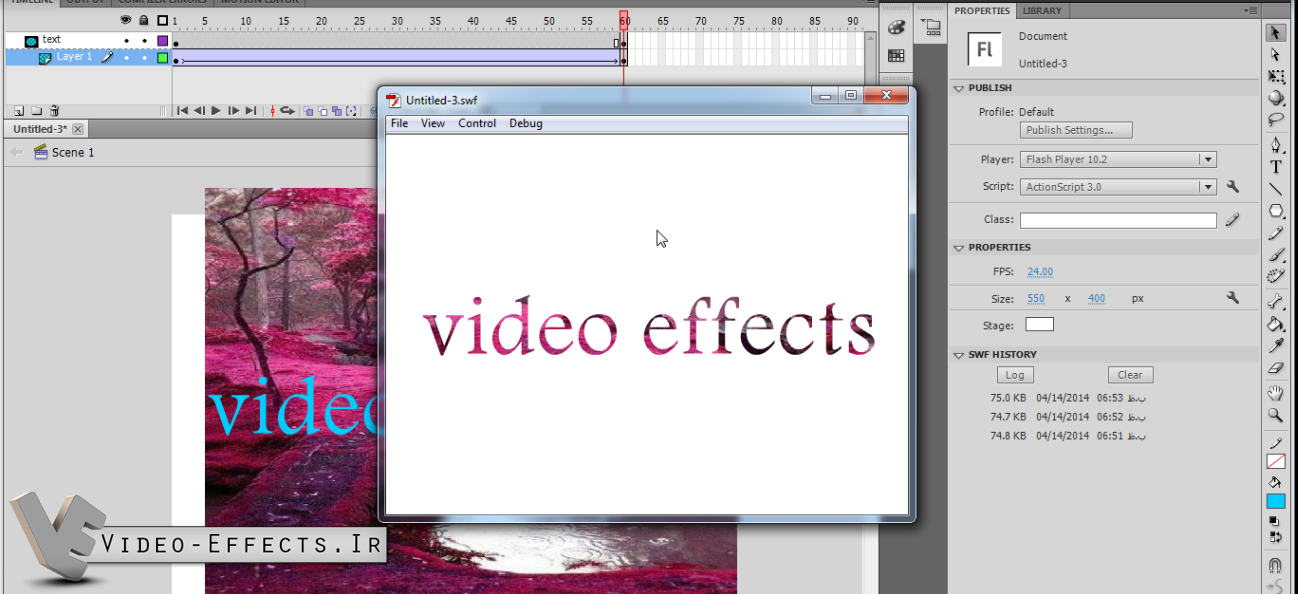Click the Play button in timeline controls

click(216, 111)
